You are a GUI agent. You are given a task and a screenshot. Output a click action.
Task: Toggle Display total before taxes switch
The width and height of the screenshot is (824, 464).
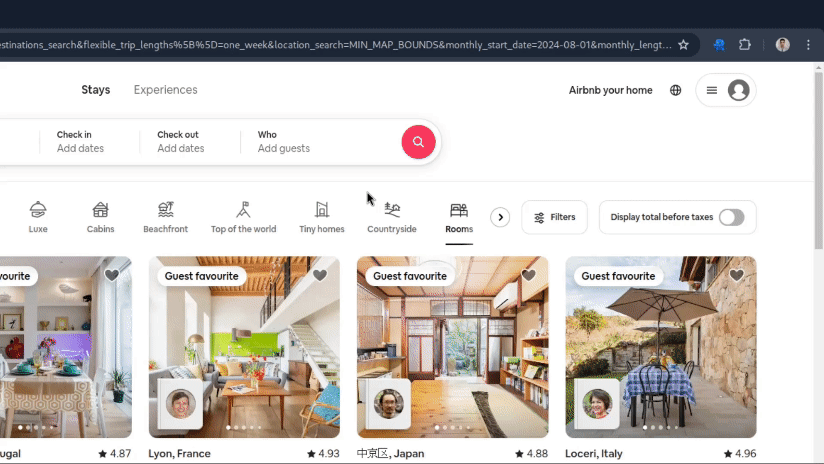(732, 217)
